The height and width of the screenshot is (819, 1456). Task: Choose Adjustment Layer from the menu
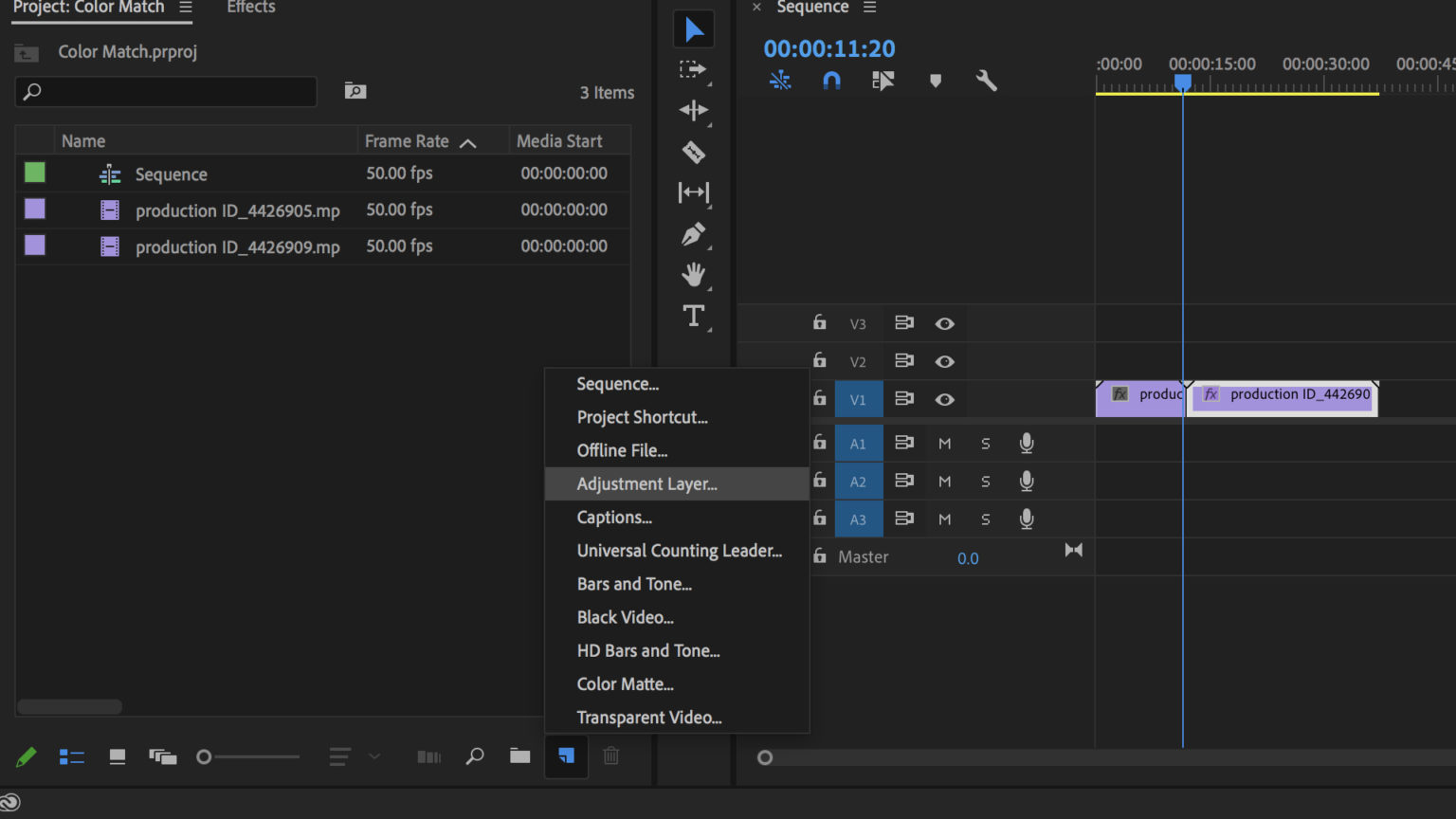(x=646, y=483)
